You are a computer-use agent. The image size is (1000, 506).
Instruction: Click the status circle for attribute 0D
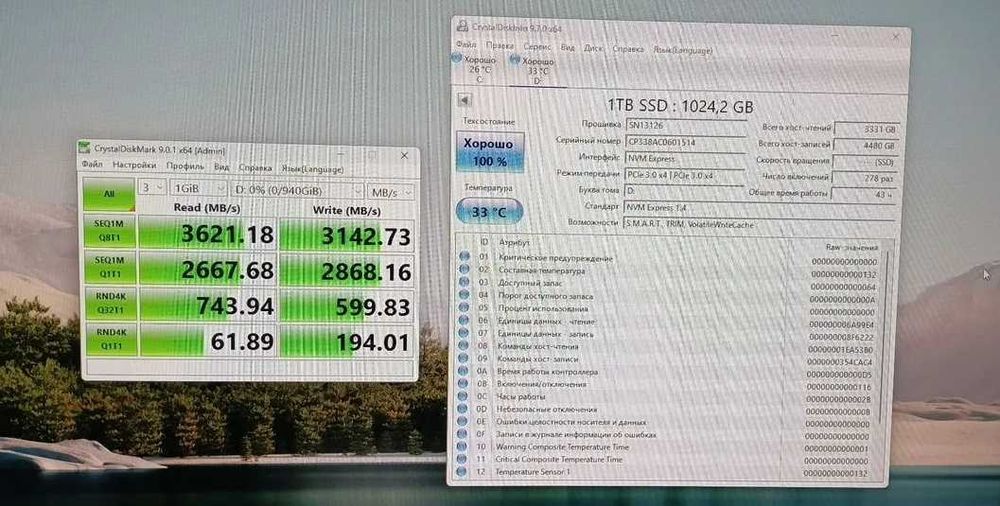(x=464, y=409)
